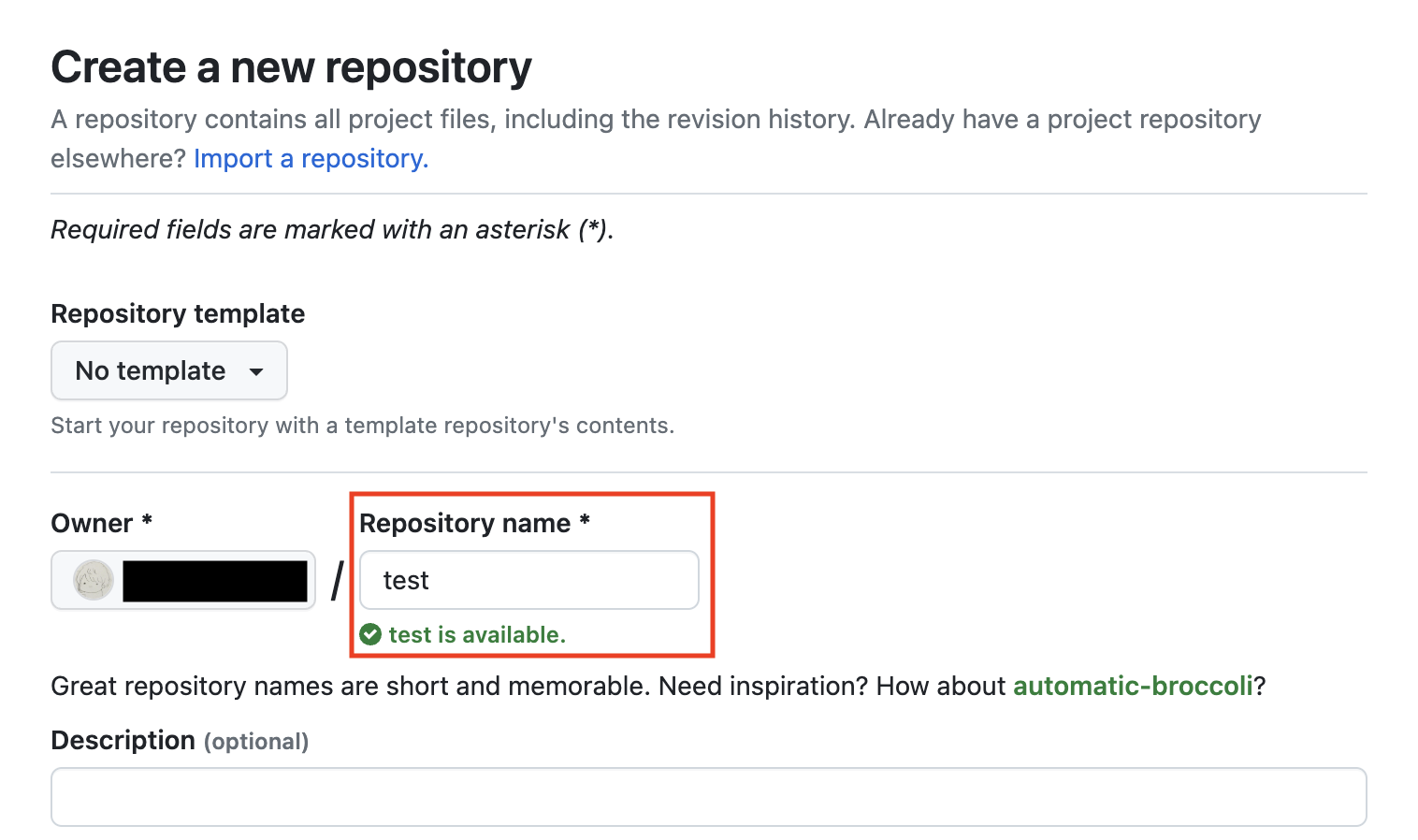Click the required fields asterisk note
1418x840 pixels.
(332, 229)
